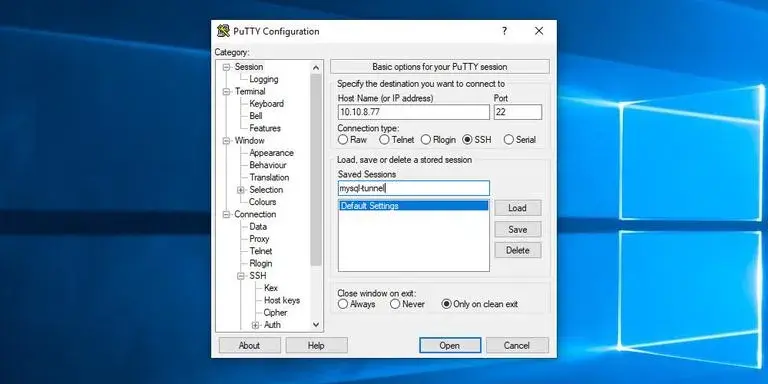Open the Features category
This screenshot has height=384, width=768.
tap(265, 128)
